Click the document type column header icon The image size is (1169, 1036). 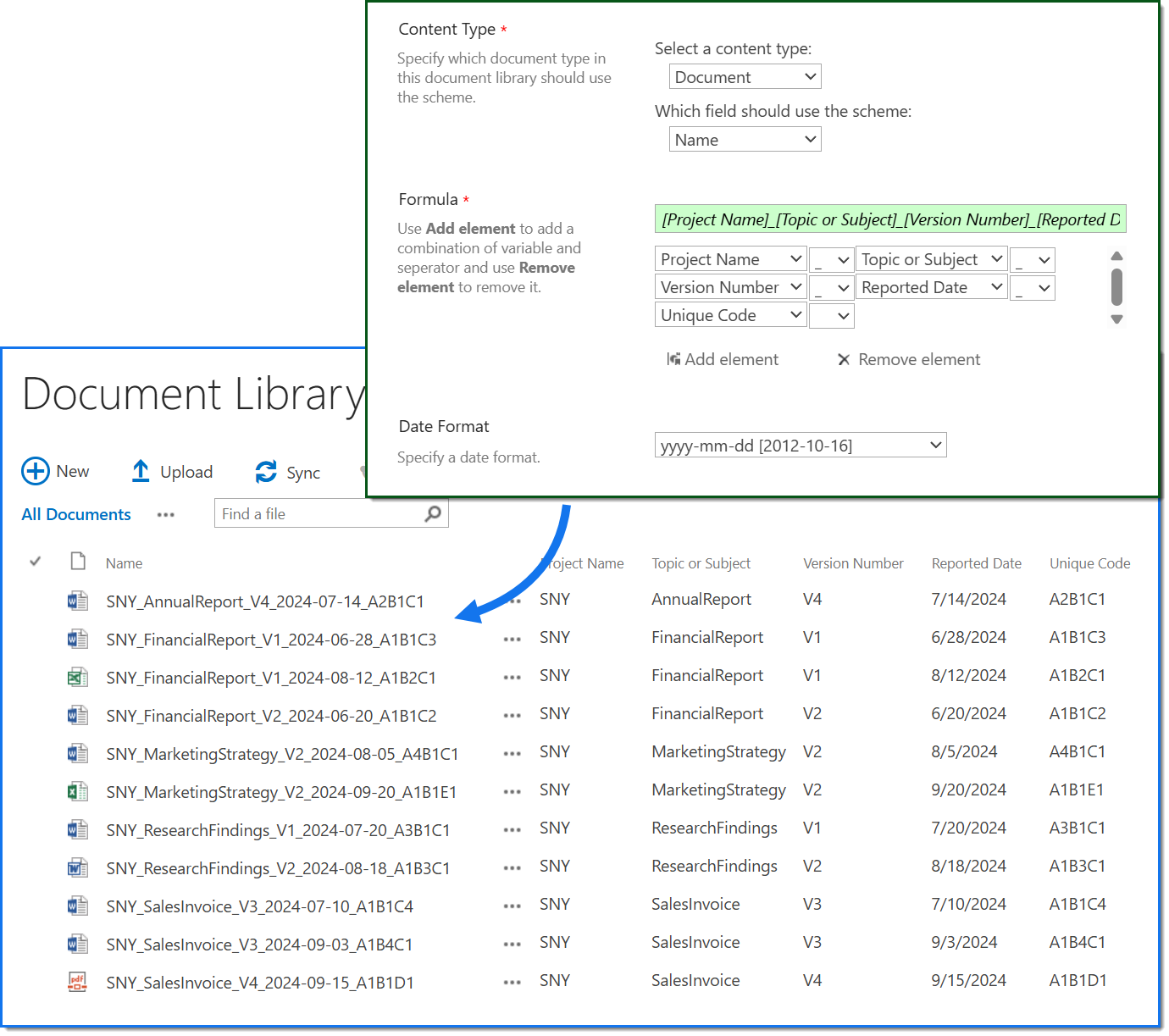78,561
